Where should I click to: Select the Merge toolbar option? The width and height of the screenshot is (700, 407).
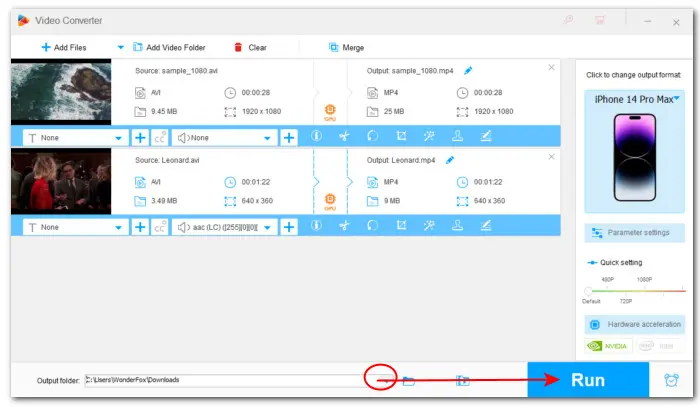coord(348,47)
